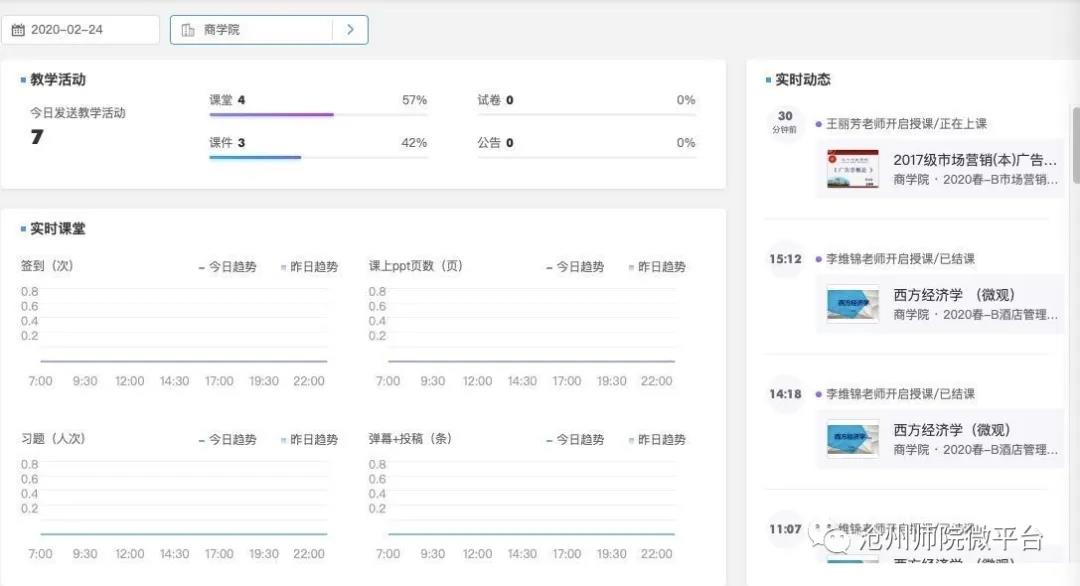Toggle 今日趋势 legend in 签到 chart
Screen dimensions: 1080x586
pos(227,267)
